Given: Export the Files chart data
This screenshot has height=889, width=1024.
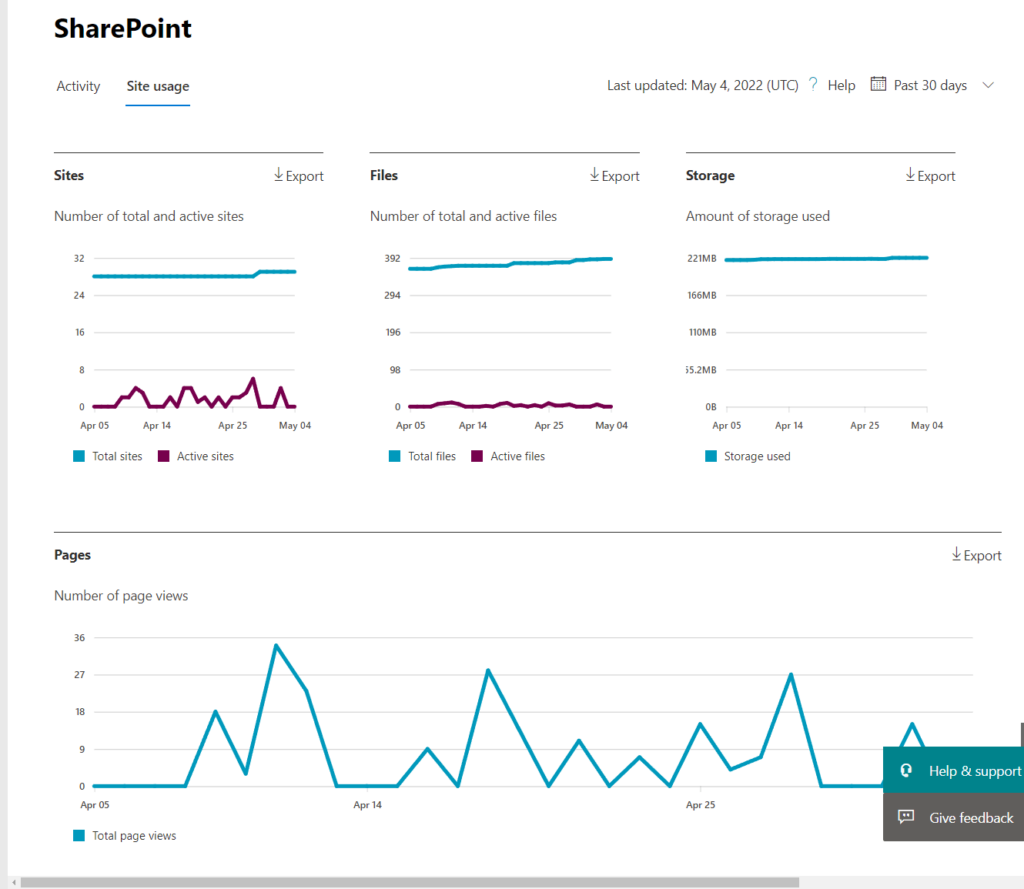Looking at the screenshot, I should [615, 176].
